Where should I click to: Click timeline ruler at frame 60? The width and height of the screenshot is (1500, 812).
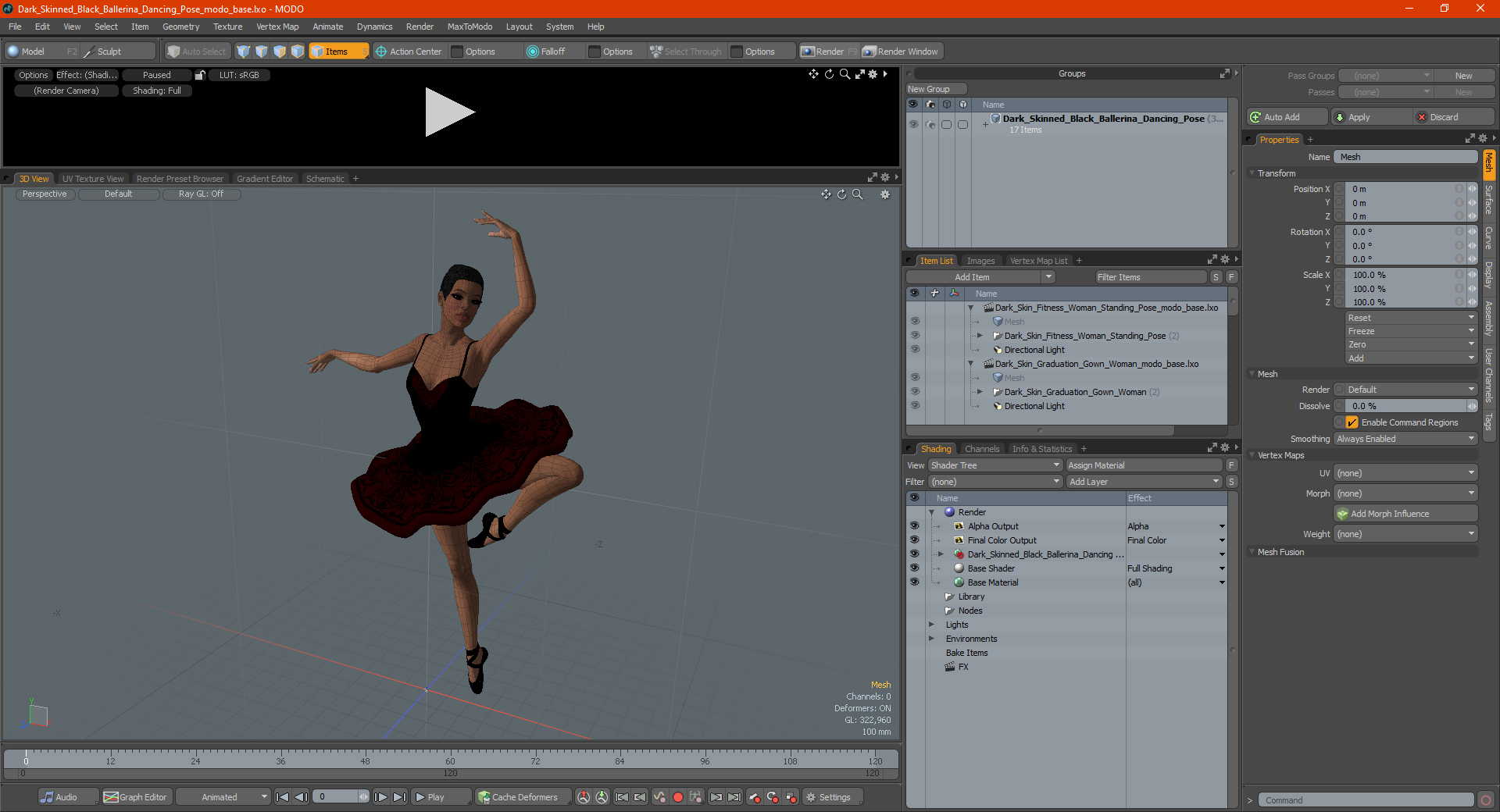click(x=450, y=757)
